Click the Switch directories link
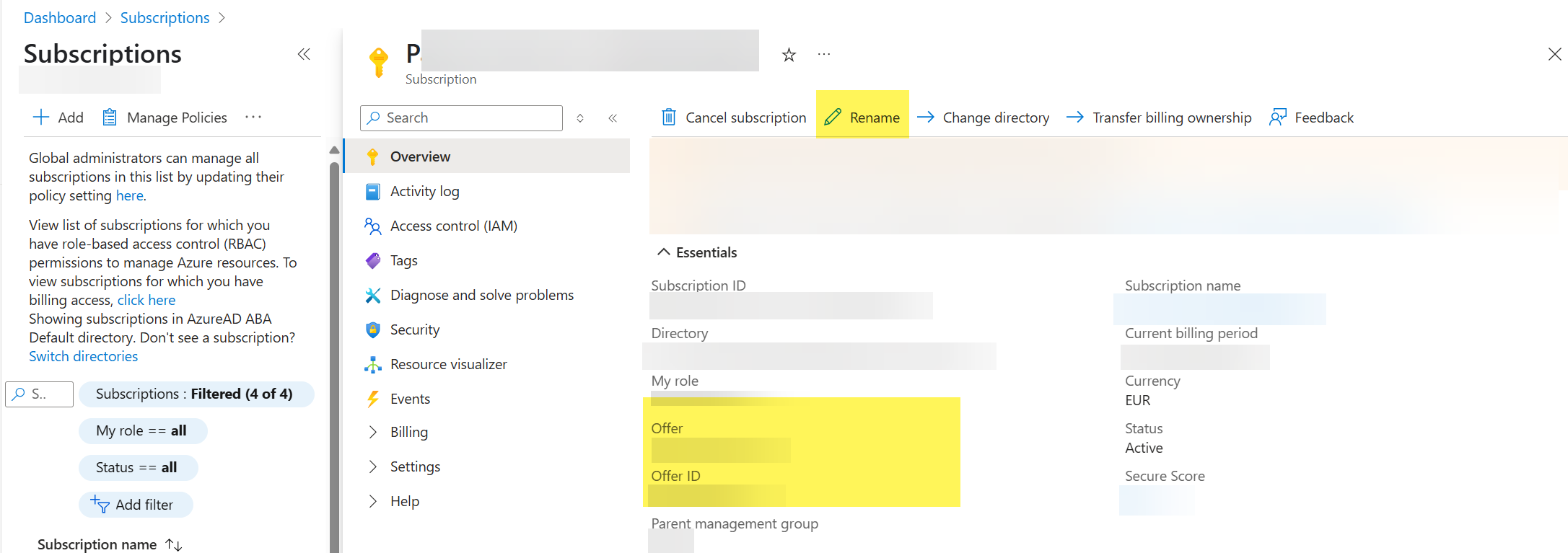Screen dimensions: 1568x553 click(x=83, y=356)
